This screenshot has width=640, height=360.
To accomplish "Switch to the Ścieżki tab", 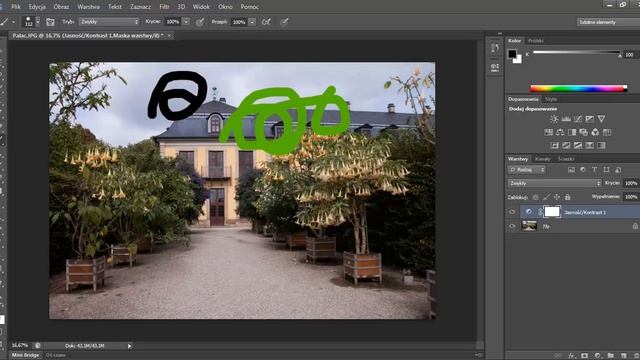I will coord(566,159).
